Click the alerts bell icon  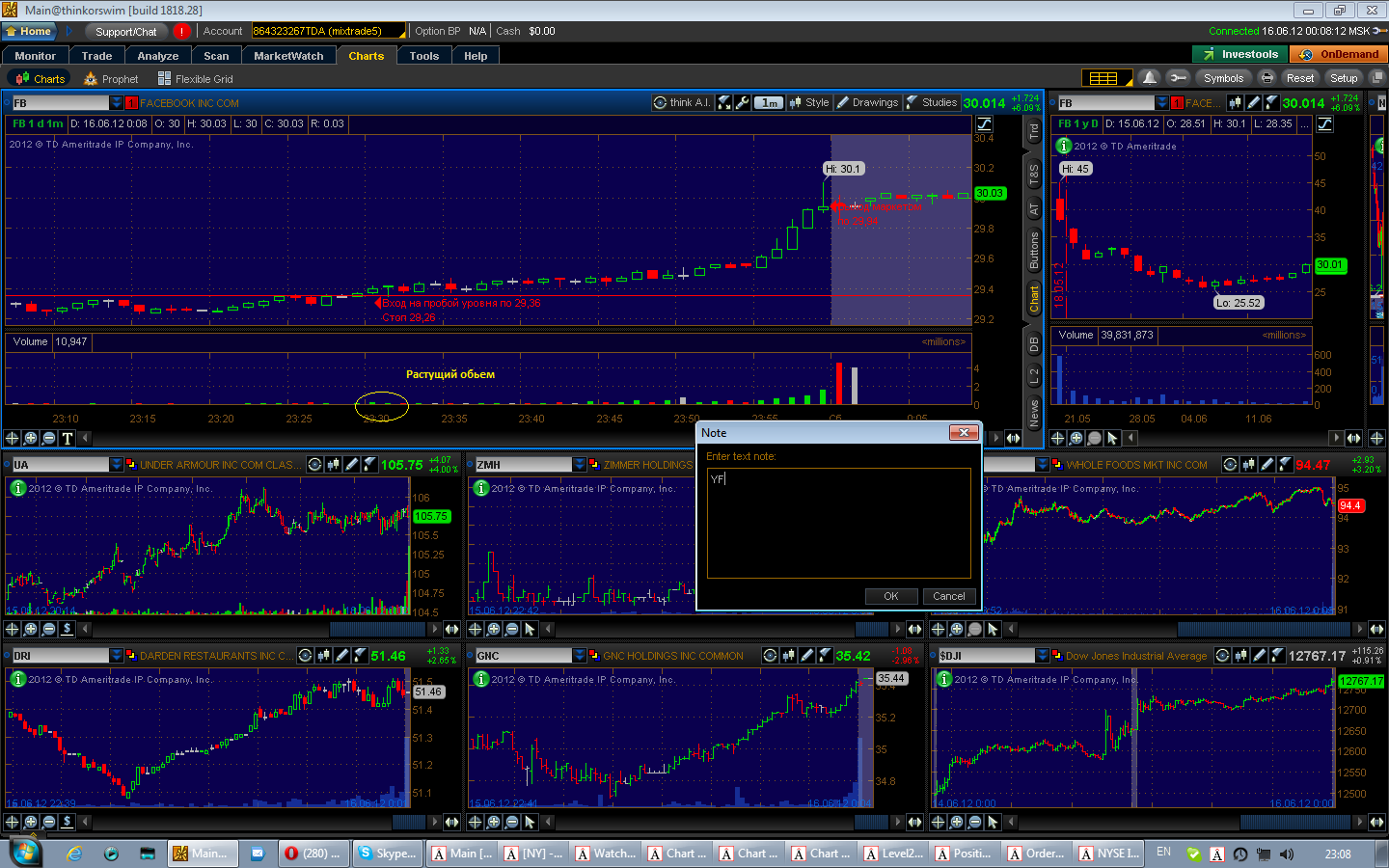[1149, 78]
